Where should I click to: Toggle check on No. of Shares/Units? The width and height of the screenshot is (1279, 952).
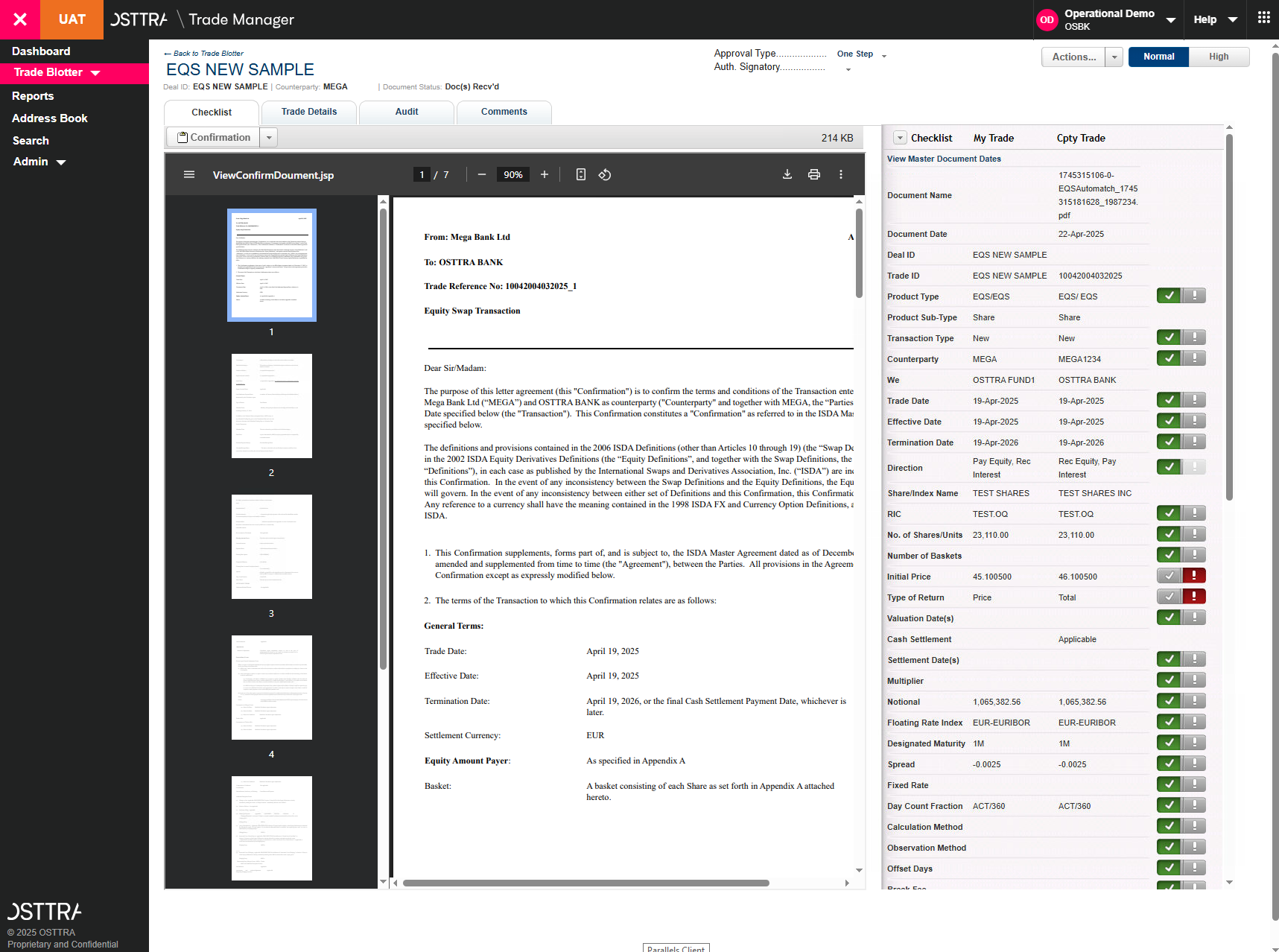click(x=1169, y=534)
